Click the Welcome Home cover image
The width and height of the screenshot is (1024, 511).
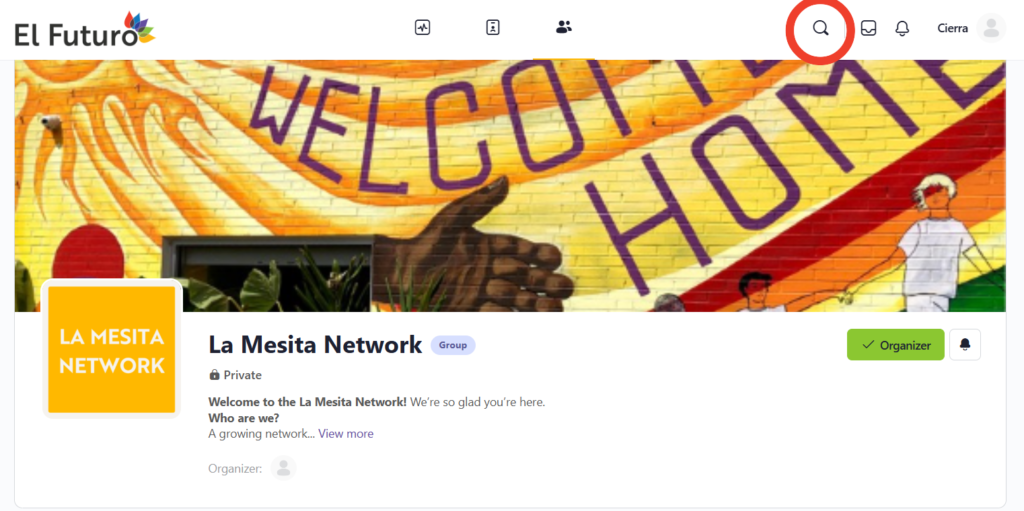click(509, 186)
